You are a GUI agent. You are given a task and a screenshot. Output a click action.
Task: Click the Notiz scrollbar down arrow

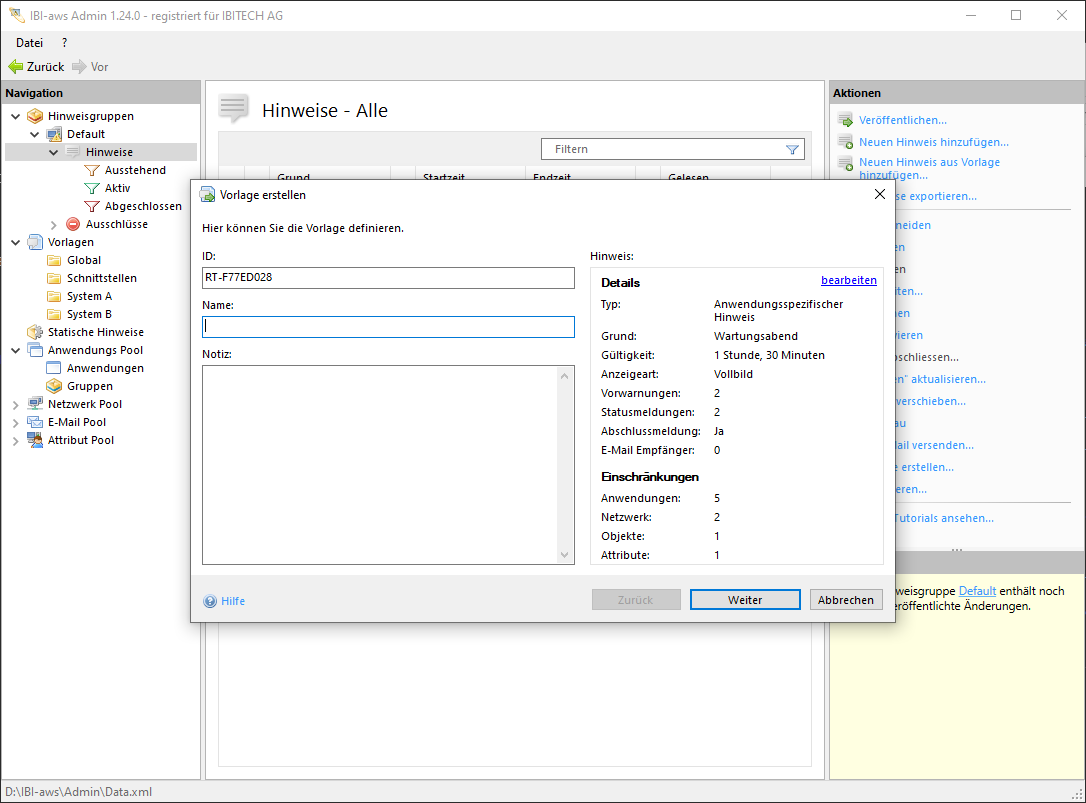click(565, 554)
